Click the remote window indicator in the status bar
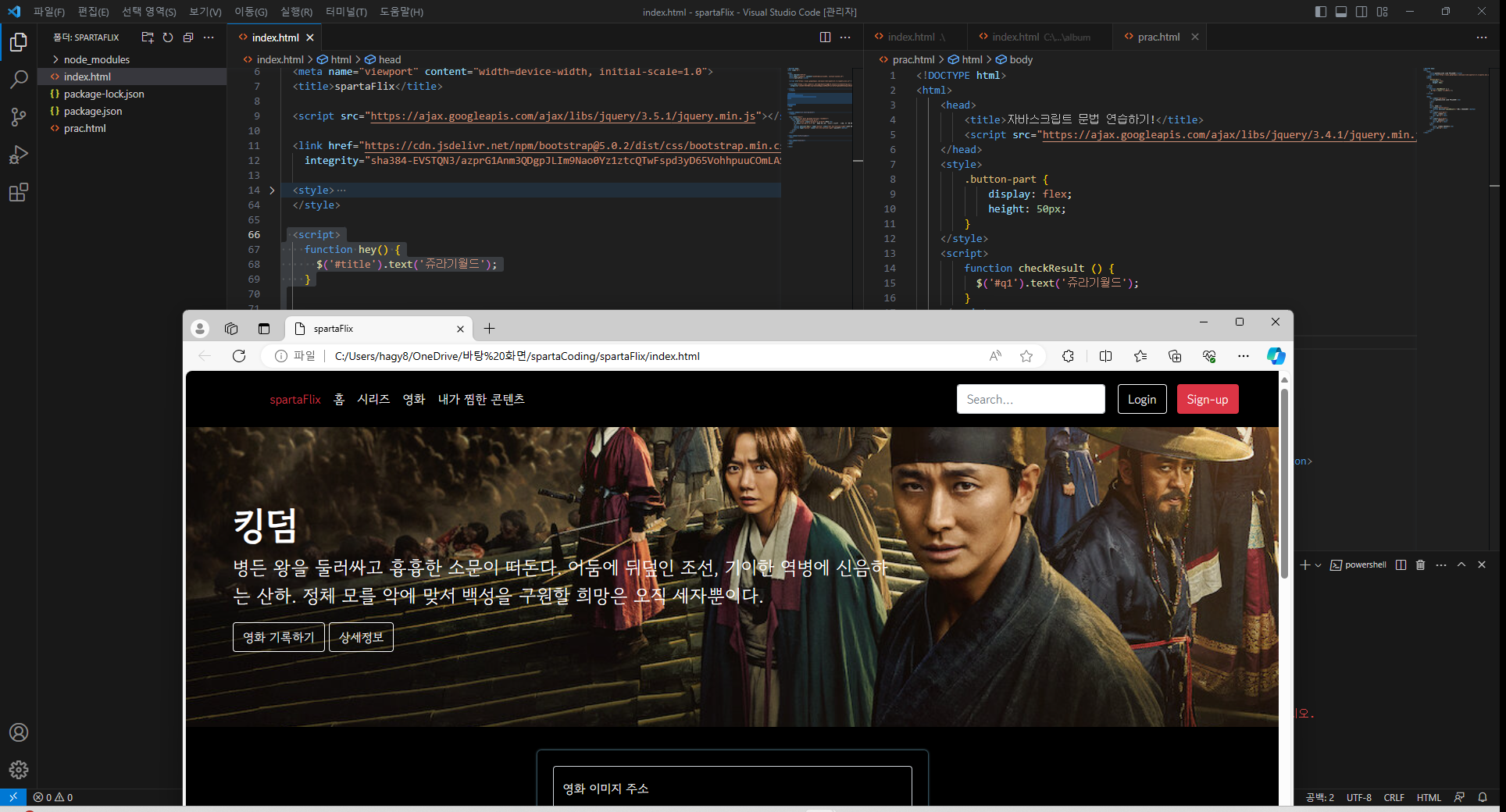Screen dimensions: 1506x812 (13, 797)
